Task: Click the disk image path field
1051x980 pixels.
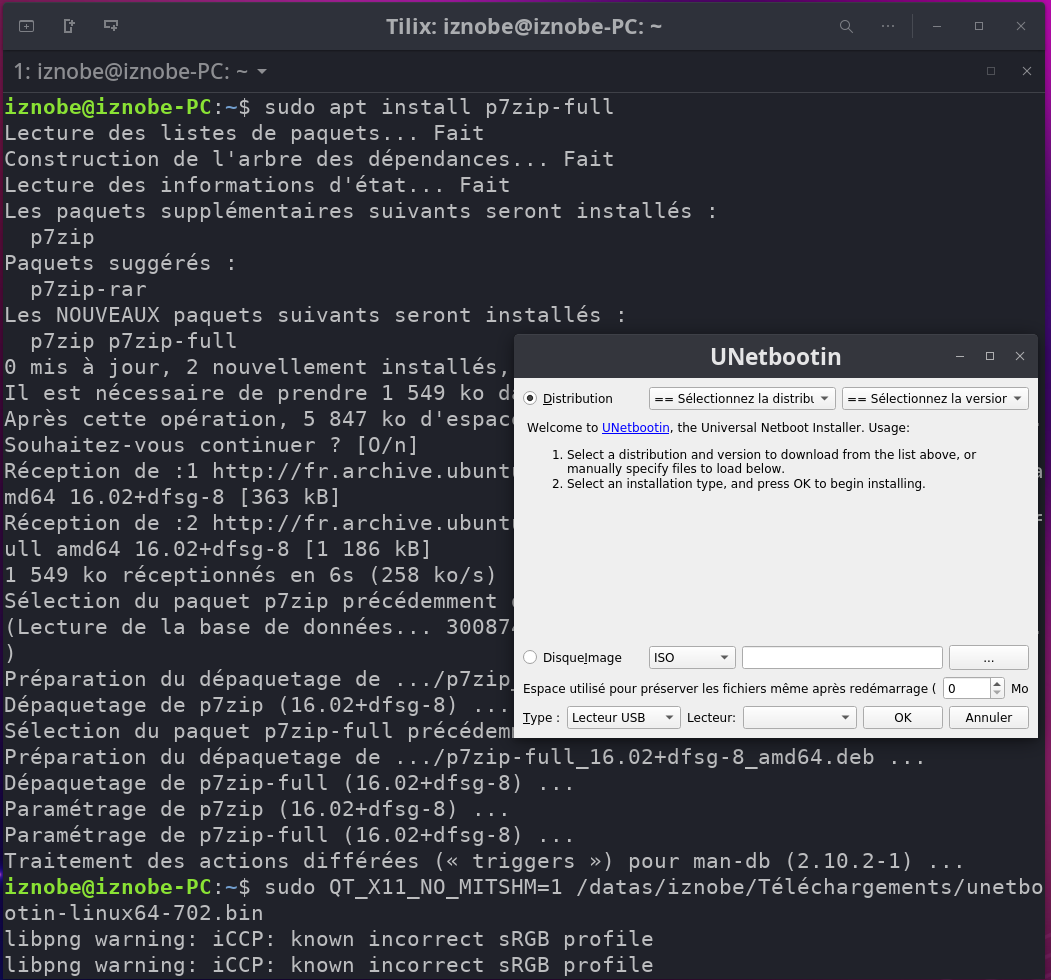Action: (x=842, y=658)
